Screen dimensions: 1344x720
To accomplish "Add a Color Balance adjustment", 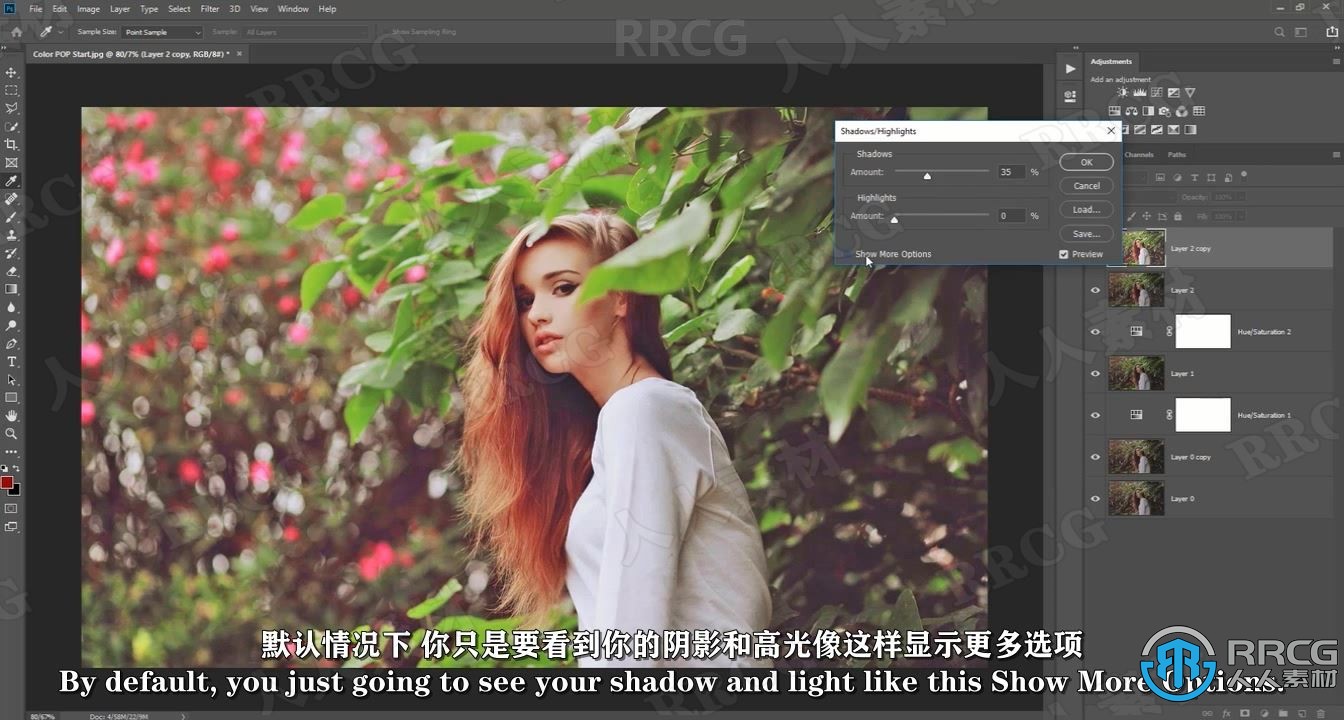I will coord(1131,111).
